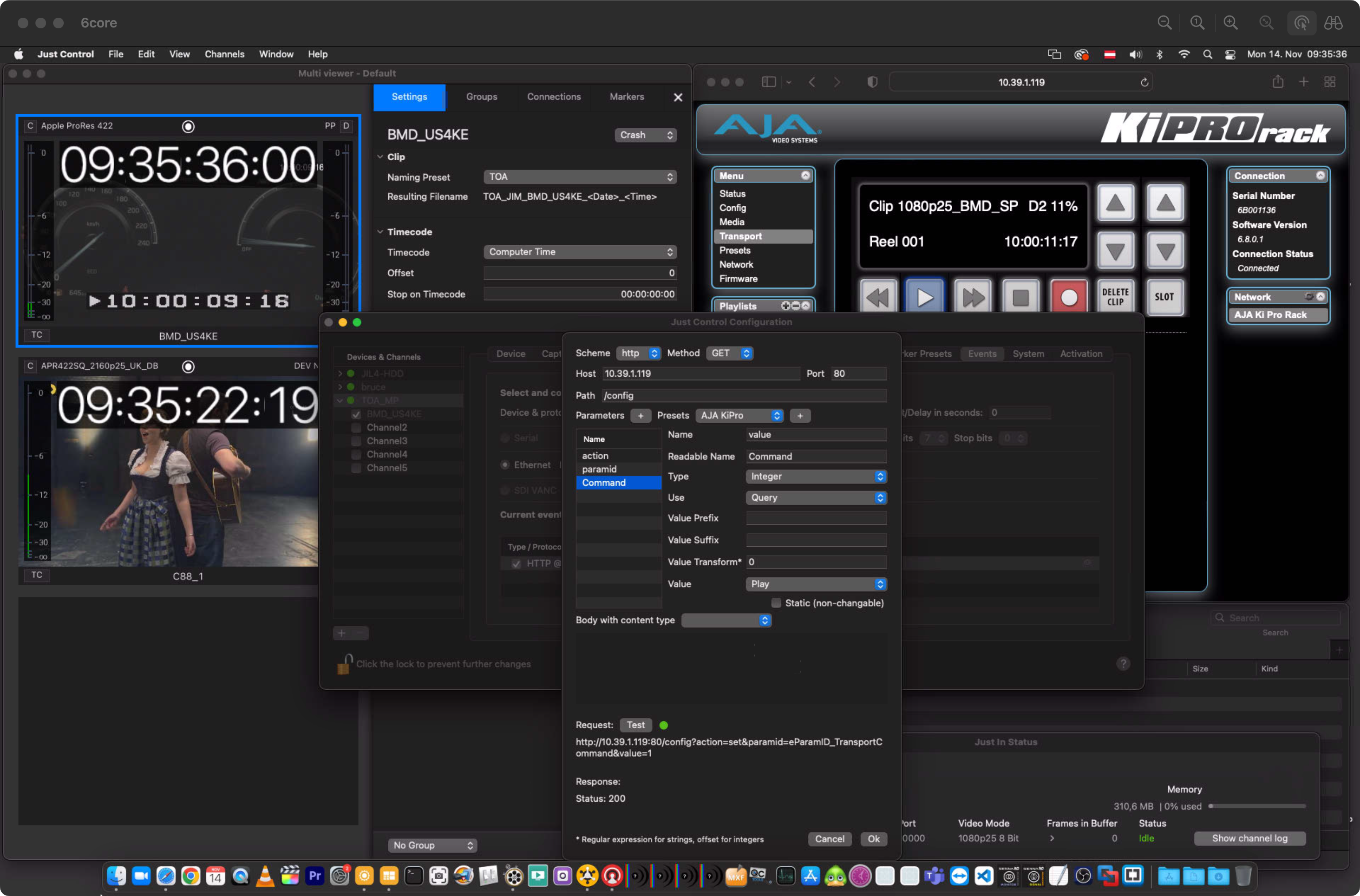Close the Settings panel with the X icon
This screenshot has height=896, width=1360.
coord(678,97)
